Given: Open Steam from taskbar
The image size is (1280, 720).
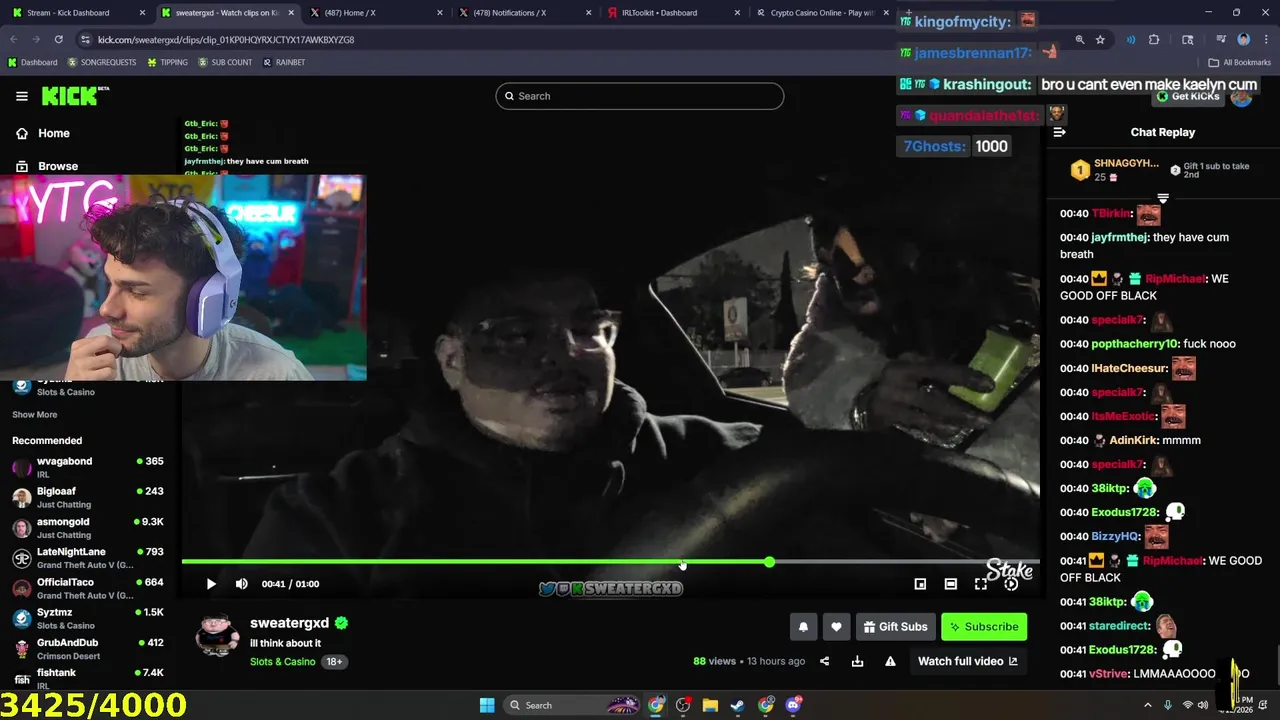Looking at the screenshot, I should pos(737,705).
